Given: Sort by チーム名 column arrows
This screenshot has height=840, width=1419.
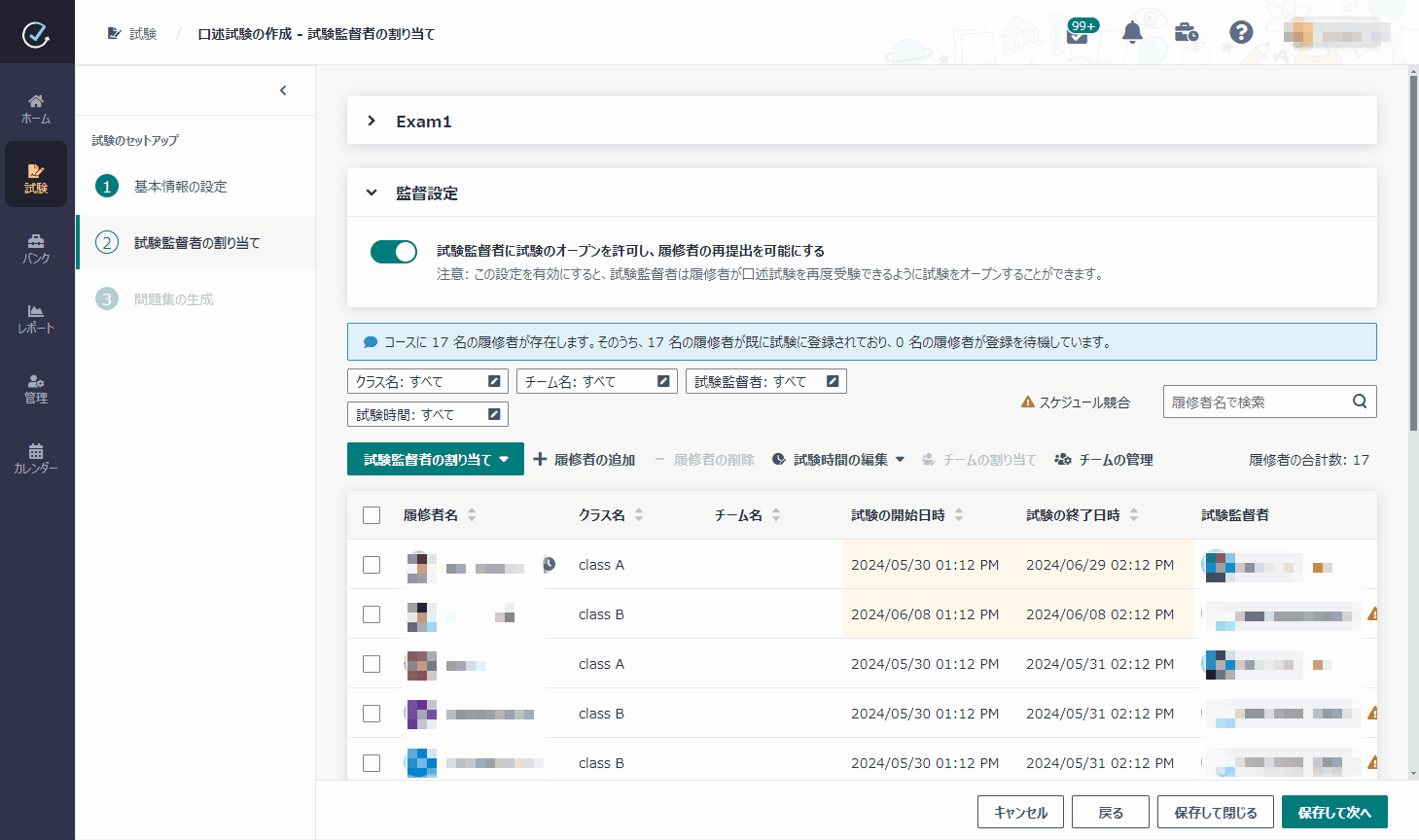Looking at the screenshot, I should pyautogui.click(x=776, y=514).
